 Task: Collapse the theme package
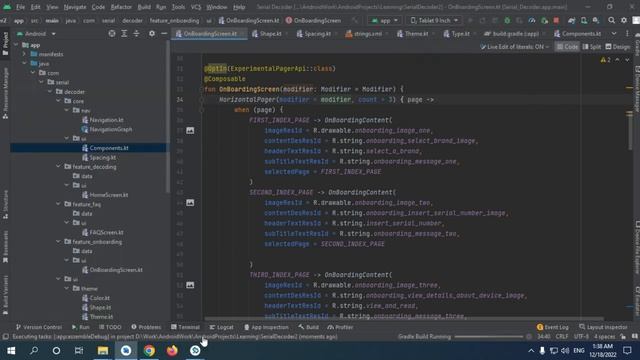point(67,289)
